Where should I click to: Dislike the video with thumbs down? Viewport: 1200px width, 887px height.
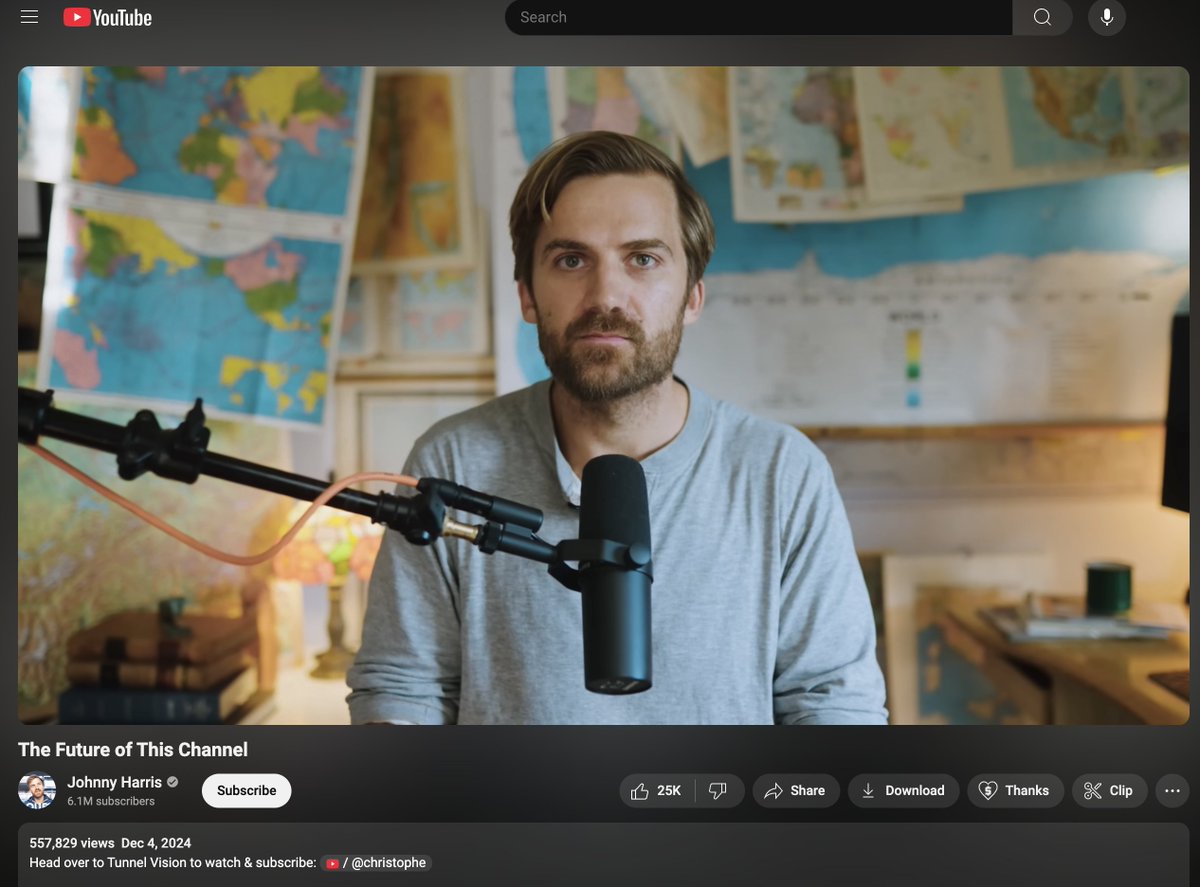[719, 790]
